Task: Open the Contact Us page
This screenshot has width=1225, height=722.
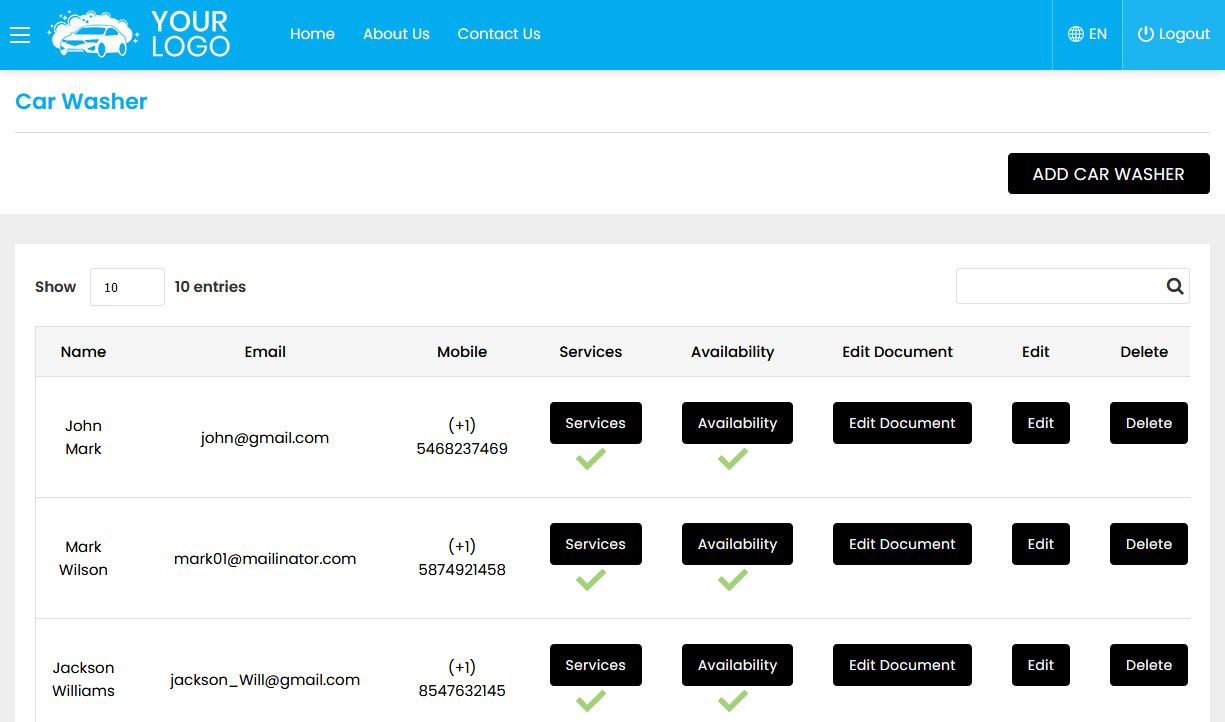Action: 499,34
